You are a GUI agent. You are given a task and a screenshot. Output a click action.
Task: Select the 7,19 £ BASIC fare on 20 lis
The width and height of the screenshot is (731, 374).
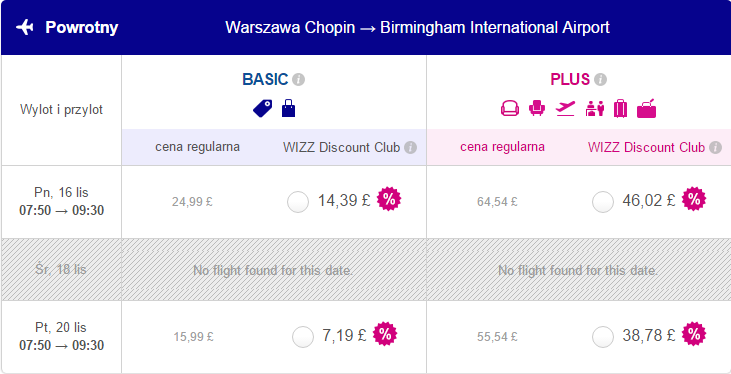pyautogui.click(x=303, y=337)
